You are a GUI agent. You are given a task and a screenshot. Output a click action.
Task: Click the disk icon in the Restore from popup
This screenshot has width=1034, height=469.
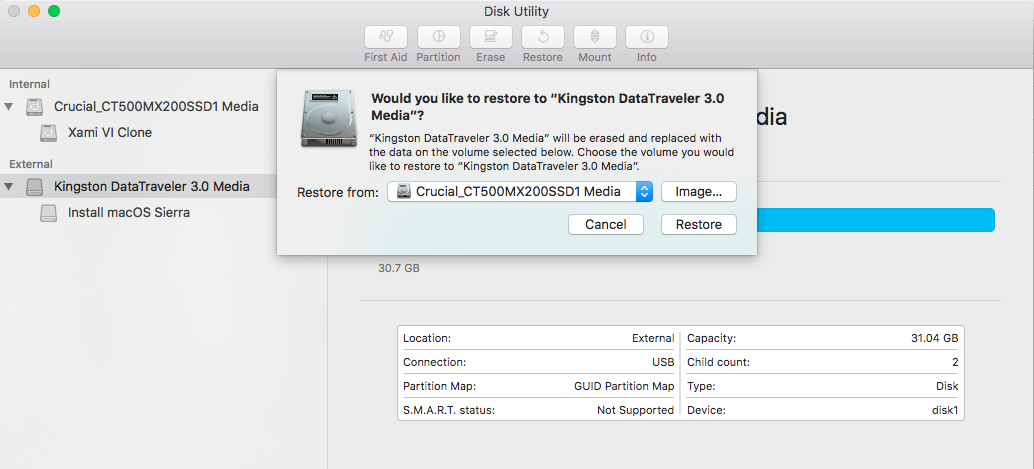pos(404,192)
